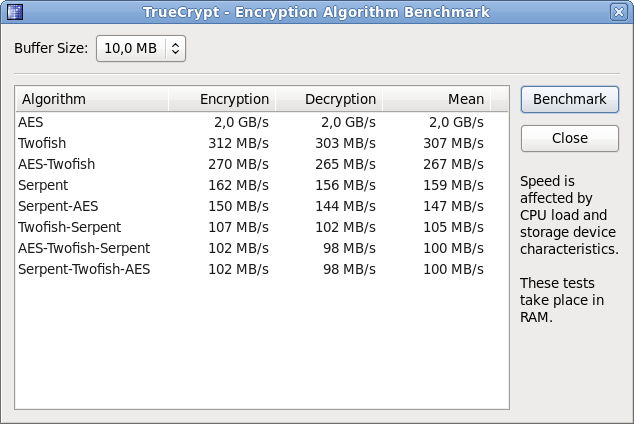
Task: Run the Benchmark button
Action: tap(570, 99)
